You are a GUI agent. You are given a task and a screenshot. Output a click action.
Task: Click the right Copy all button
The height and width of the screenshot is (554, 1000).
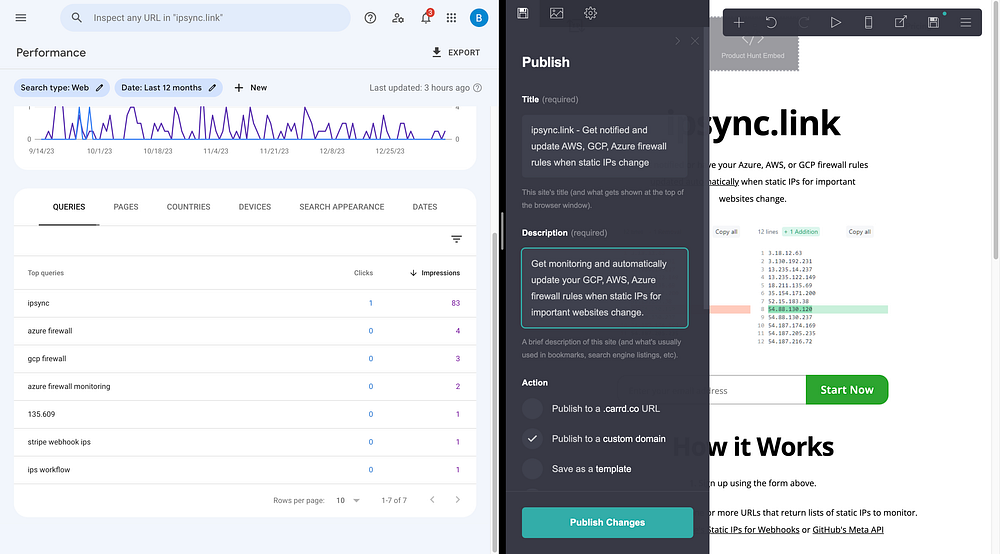click(x=859, y=232)
